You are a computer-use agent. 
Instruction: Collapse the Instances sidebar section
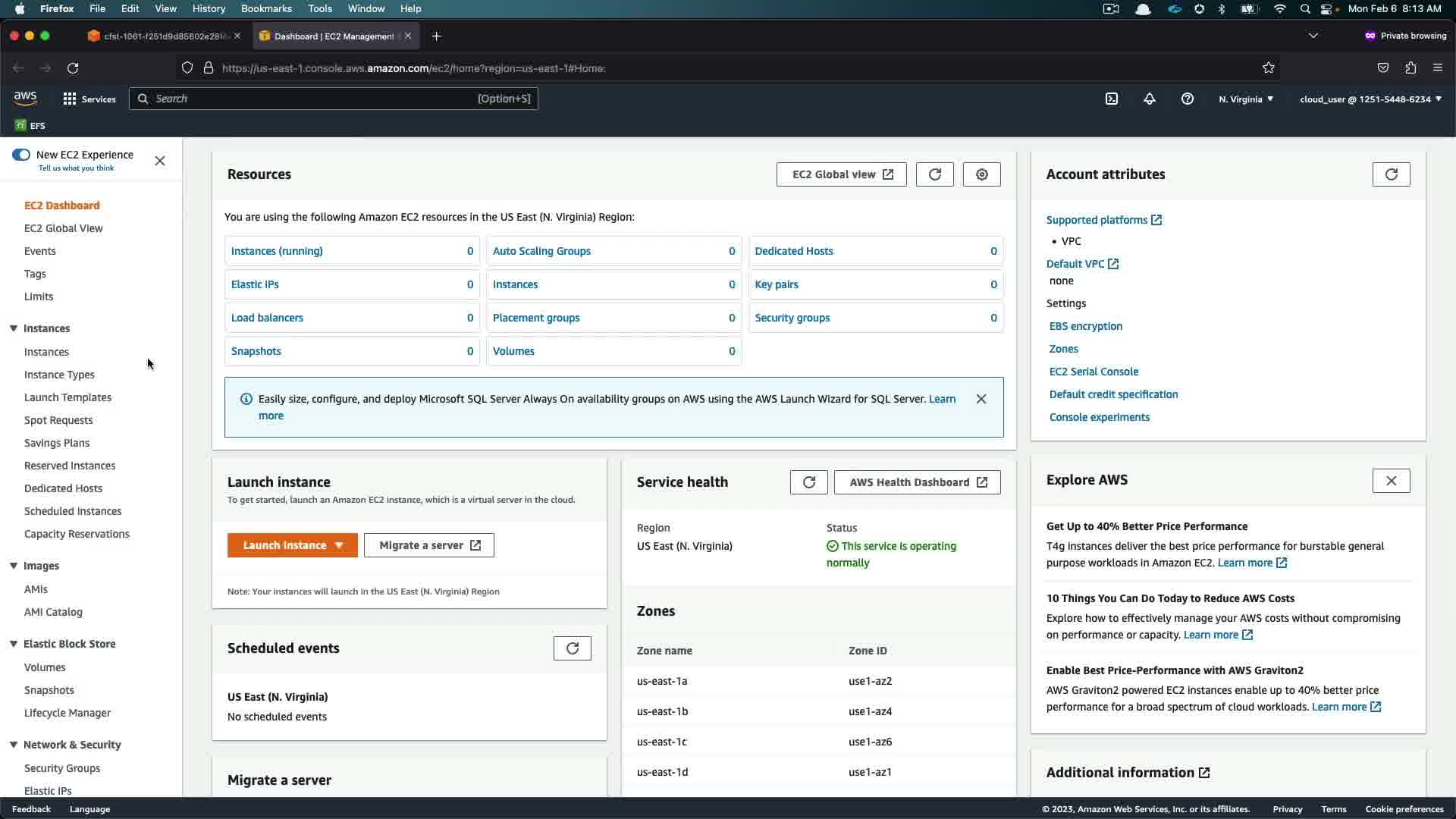(14, 328)
